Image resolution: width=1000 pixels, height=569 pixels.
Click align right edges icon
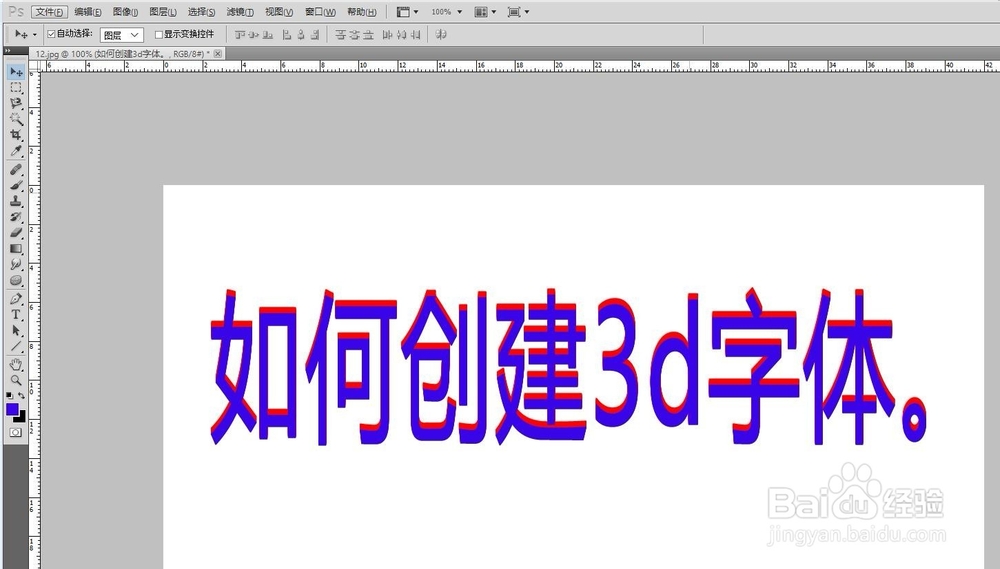[x=314, y=34]
